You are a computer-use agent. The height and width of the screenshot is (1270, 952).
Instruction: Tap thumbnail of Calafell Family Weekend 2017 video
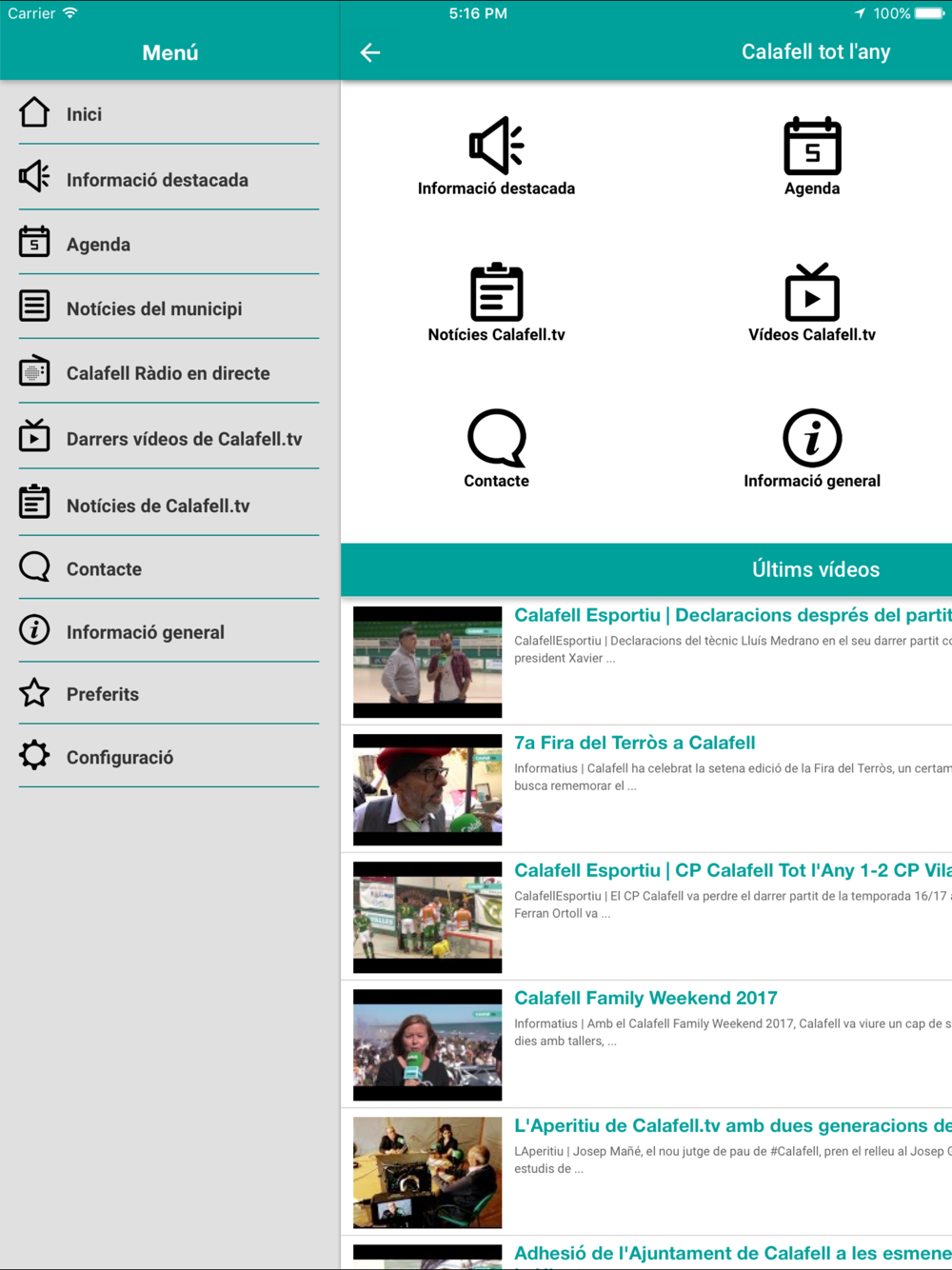(427, 1044)
